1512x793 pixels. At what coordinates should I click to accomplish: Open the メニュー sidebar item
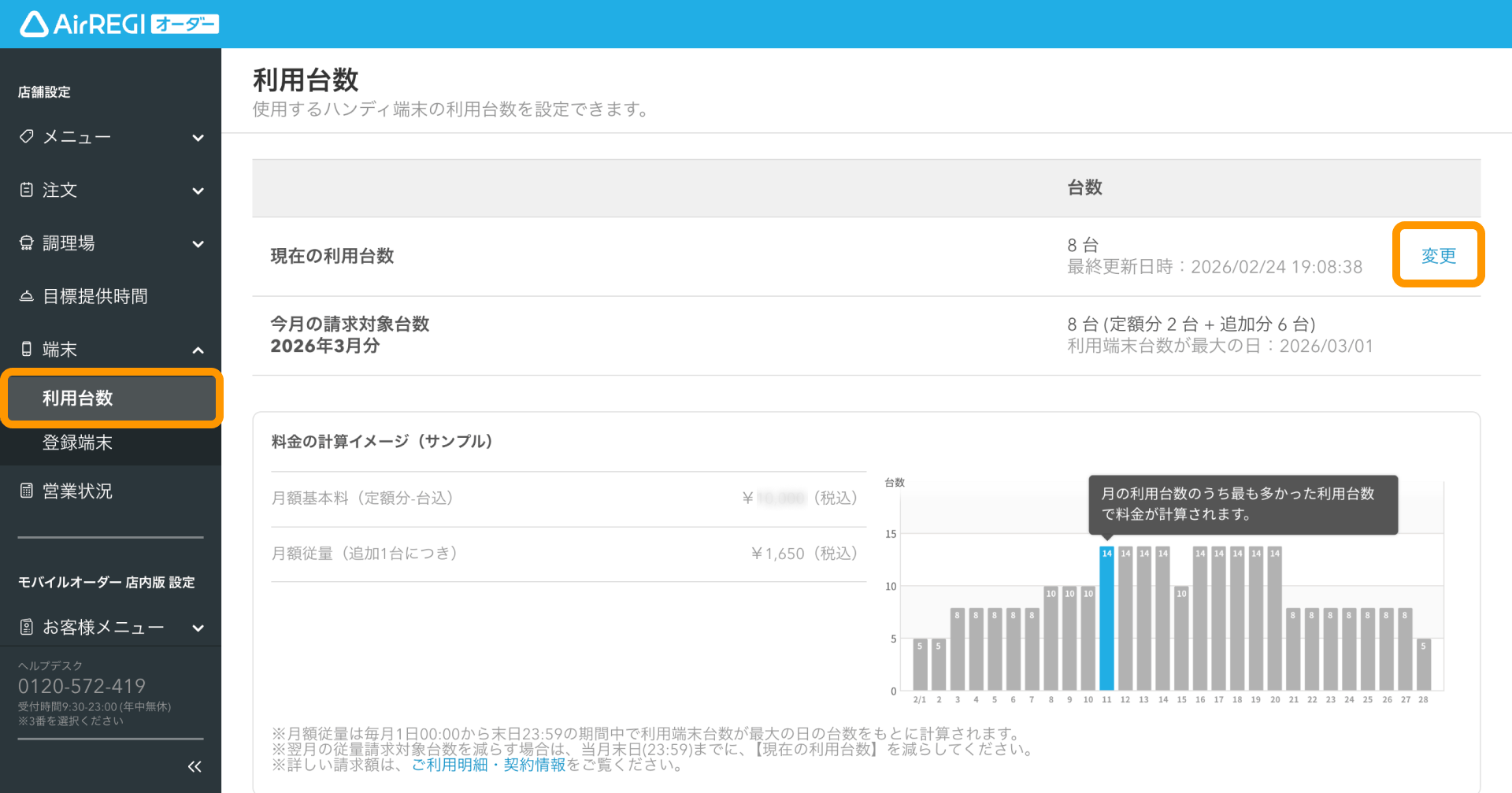110,137
